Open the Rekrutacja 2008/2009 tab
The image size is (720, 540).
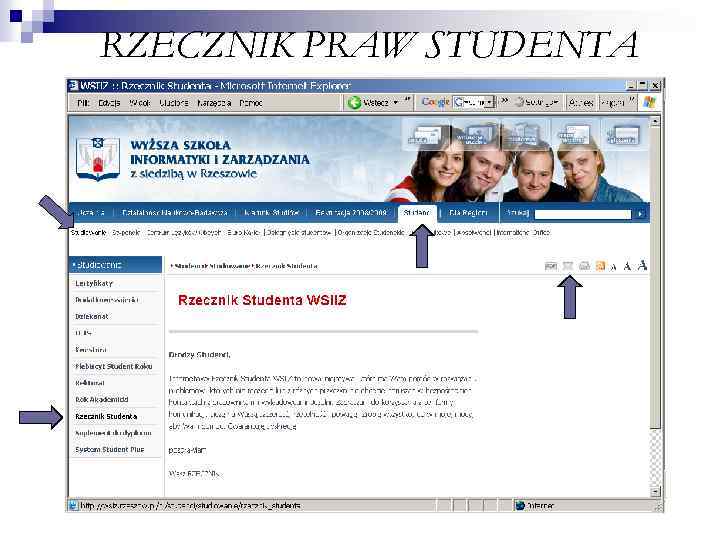[351, 213]
